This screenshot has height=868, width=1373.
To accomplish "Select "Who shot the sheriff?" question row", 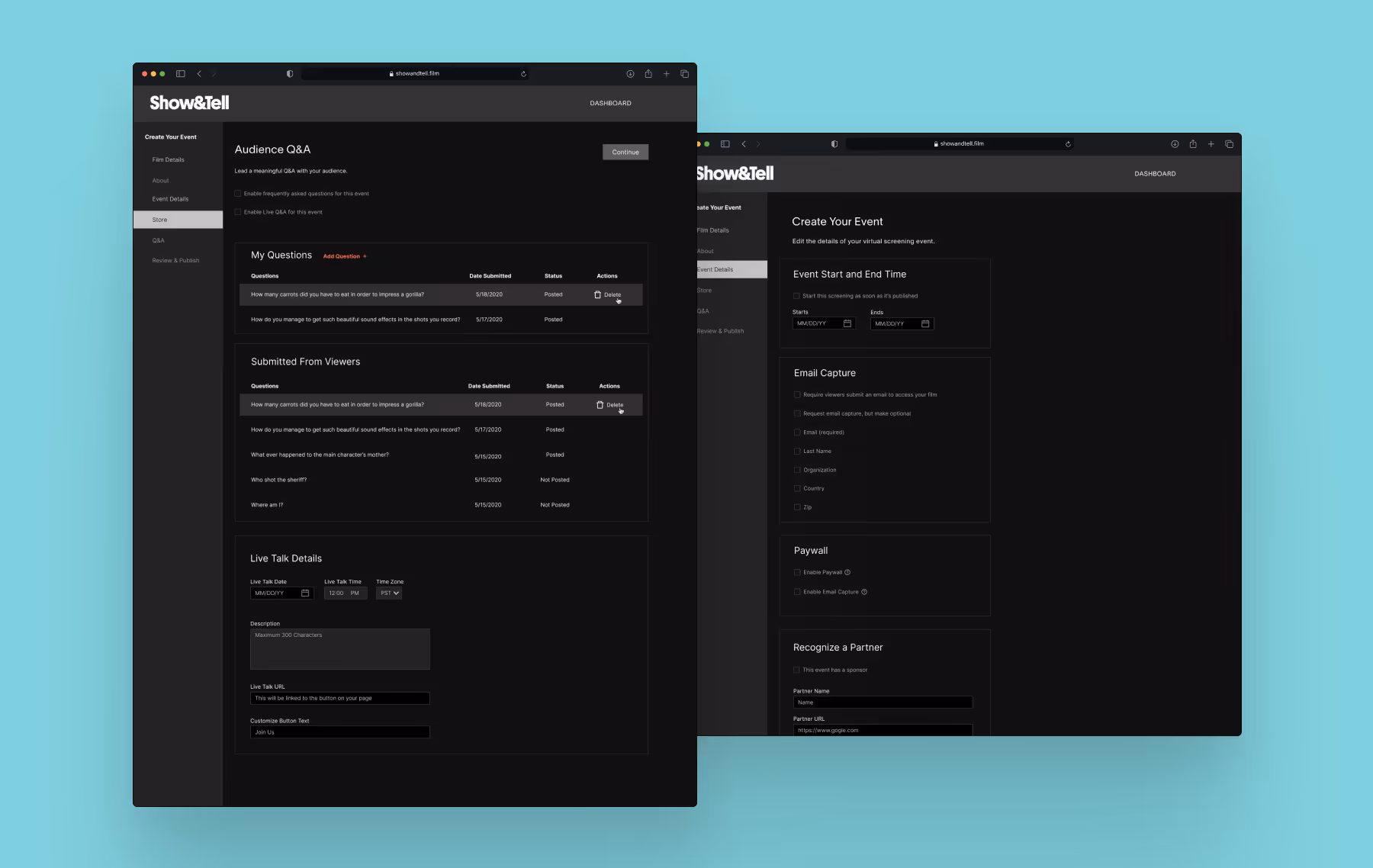I will [441, 480].
